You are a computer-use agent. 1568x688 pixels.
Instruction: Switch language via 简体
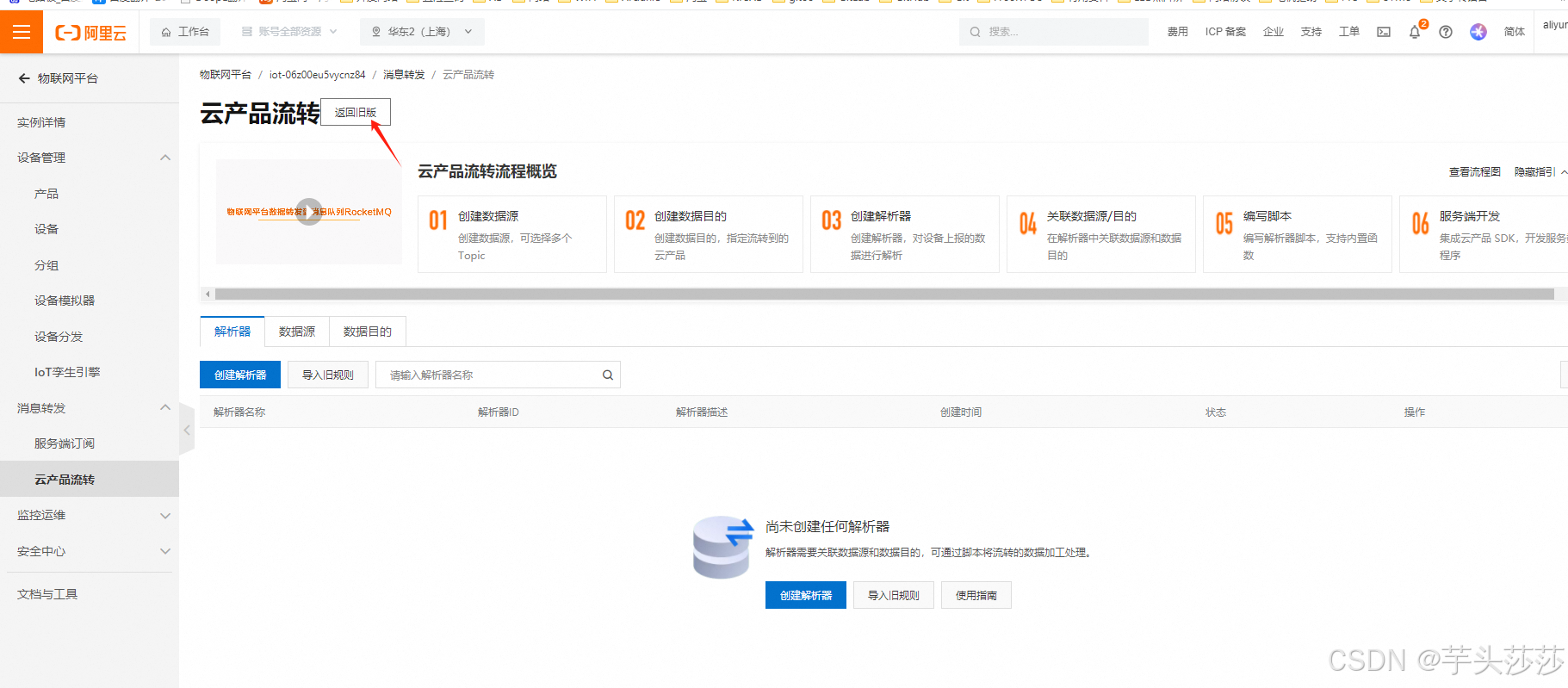pos(1515,32)
